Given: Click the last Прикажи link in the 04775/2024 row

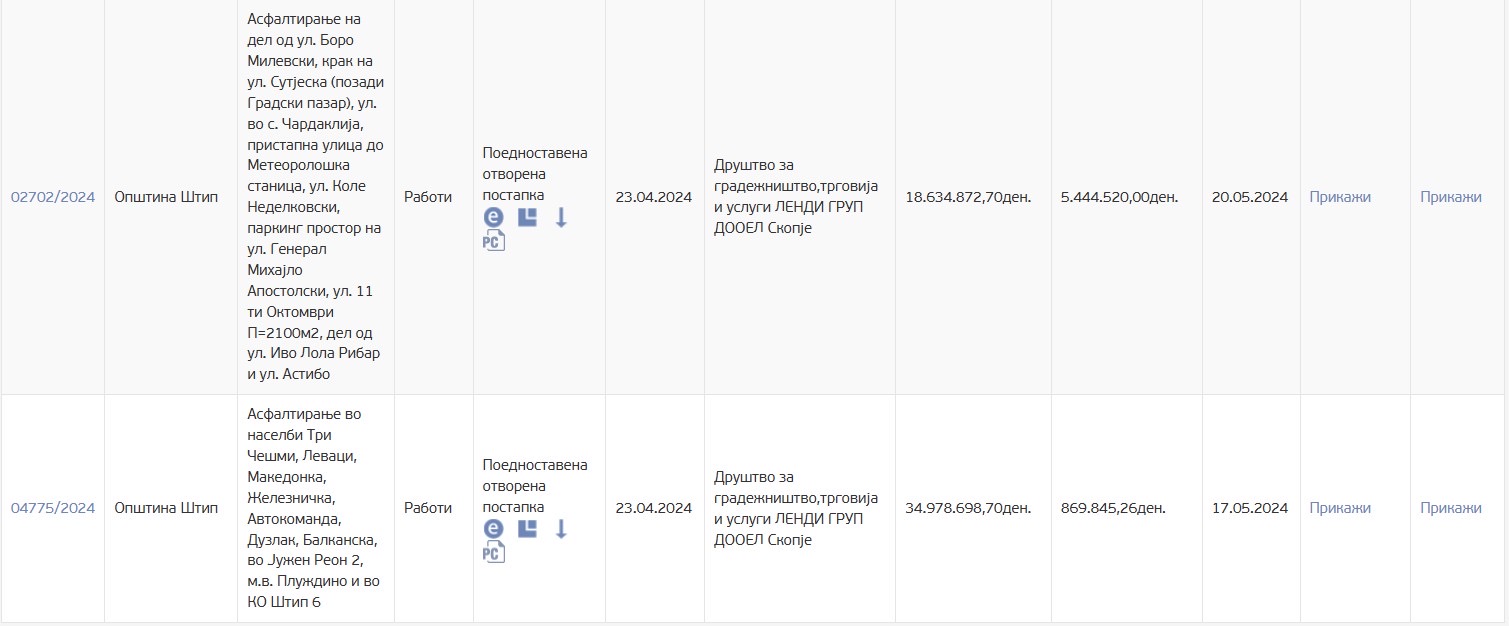Looking at the screenshot, I should (x=1451, y=508).
